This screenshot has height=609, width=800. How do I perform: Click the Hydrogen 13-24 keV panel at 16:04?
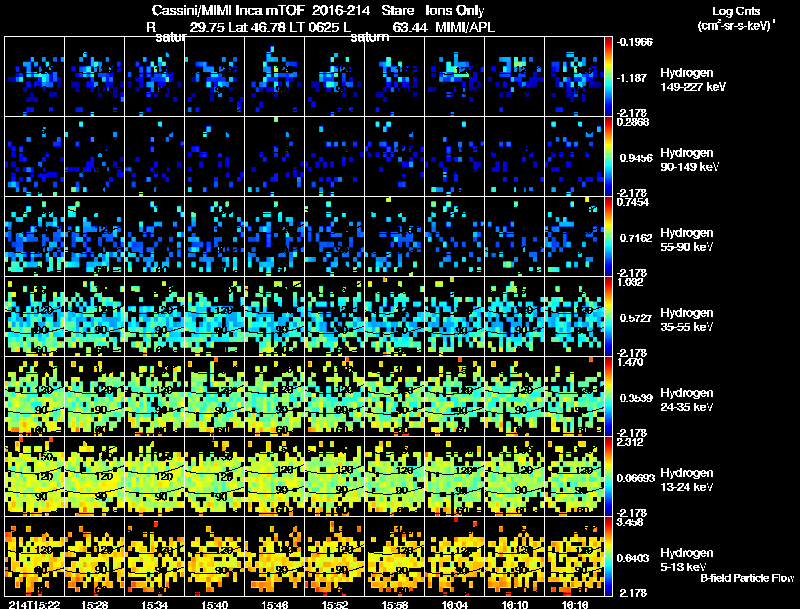[454, 476]
